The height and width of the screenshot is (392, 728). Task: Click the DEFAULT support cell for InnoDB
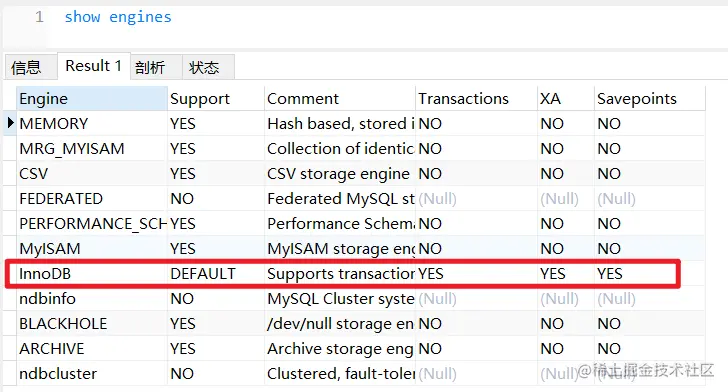point(216,274)
